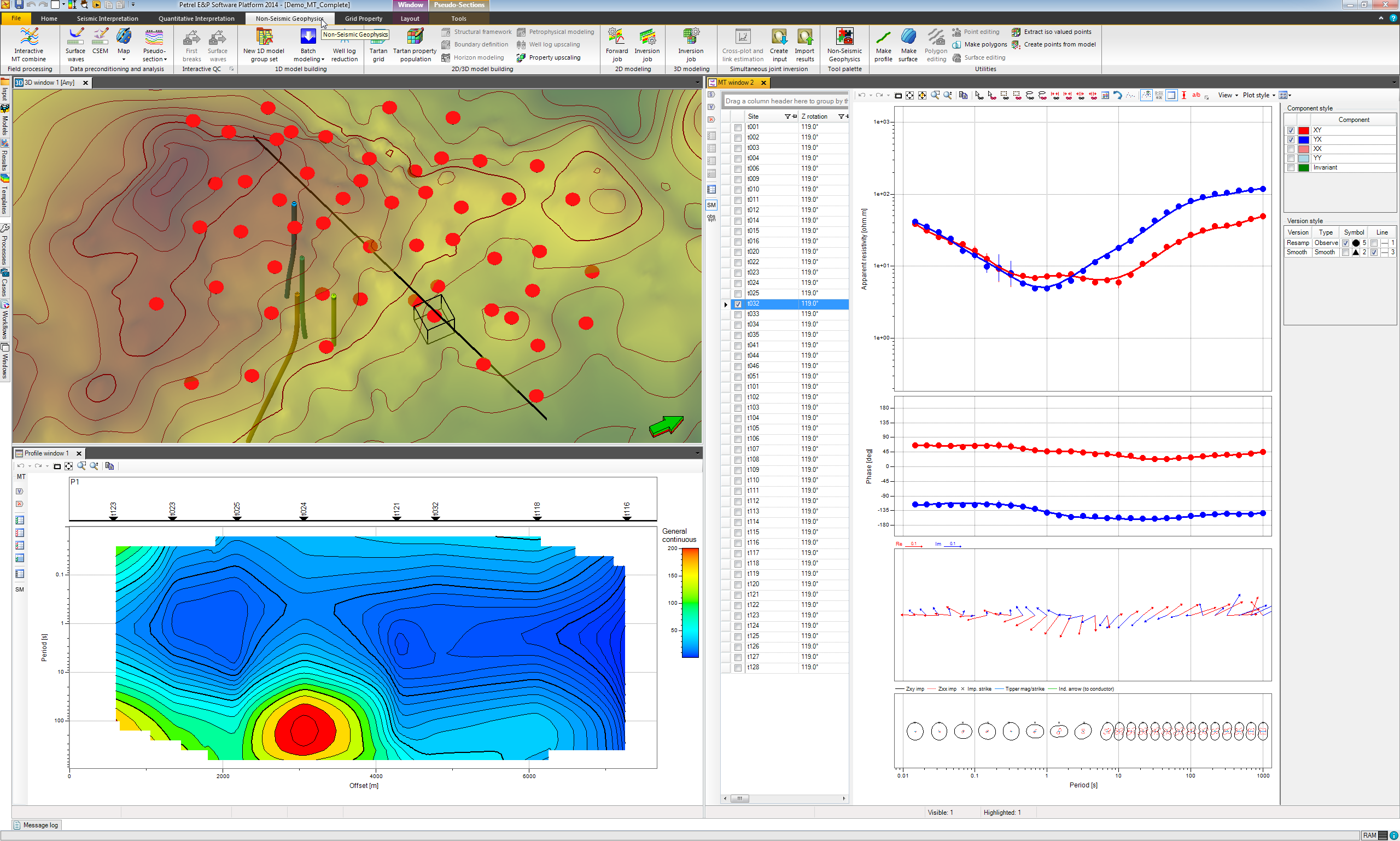The height and width of the screenshot is (841, 1400).
Task: Open the Window menu
Action: click(410, 4)
